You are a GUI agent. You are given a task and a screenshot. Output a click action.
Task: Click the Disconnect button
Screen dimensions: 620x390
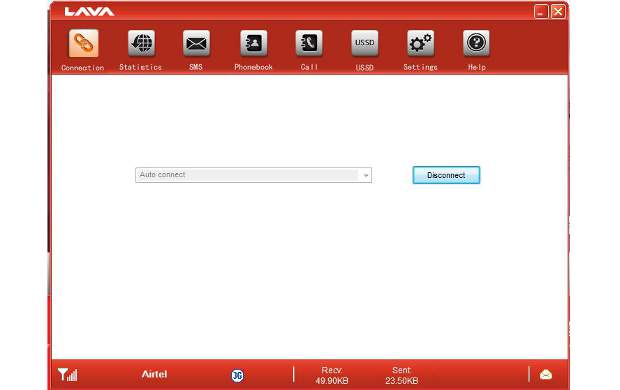coord(446,175)
